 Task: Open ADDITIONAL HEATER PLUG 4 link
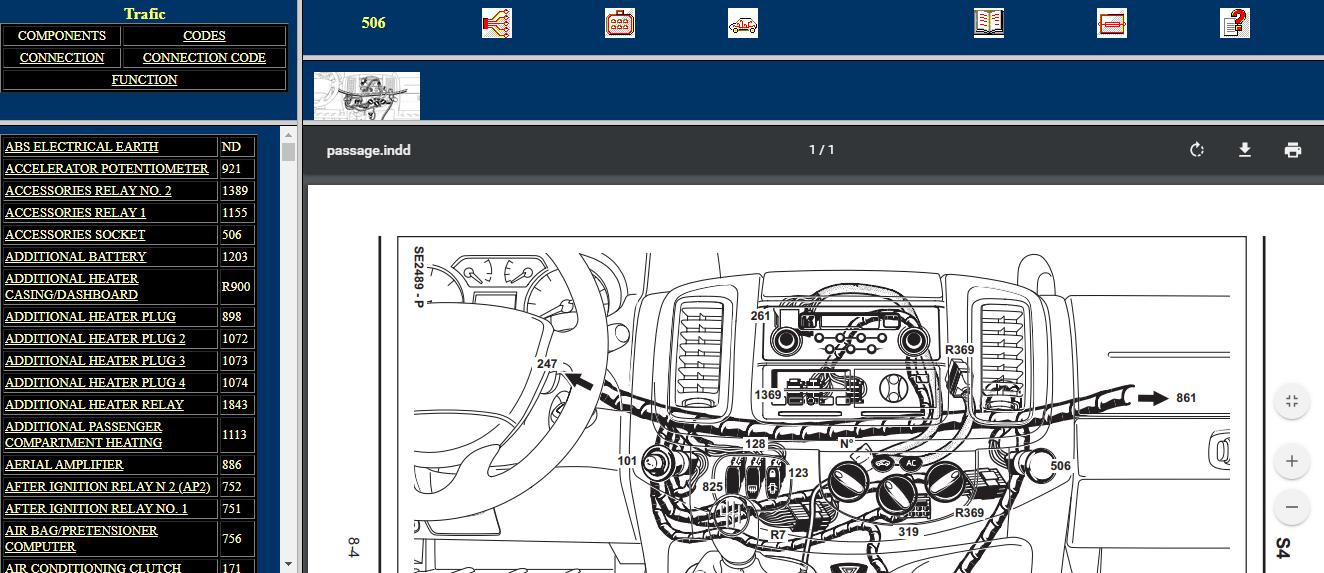[x=95, y=383]
